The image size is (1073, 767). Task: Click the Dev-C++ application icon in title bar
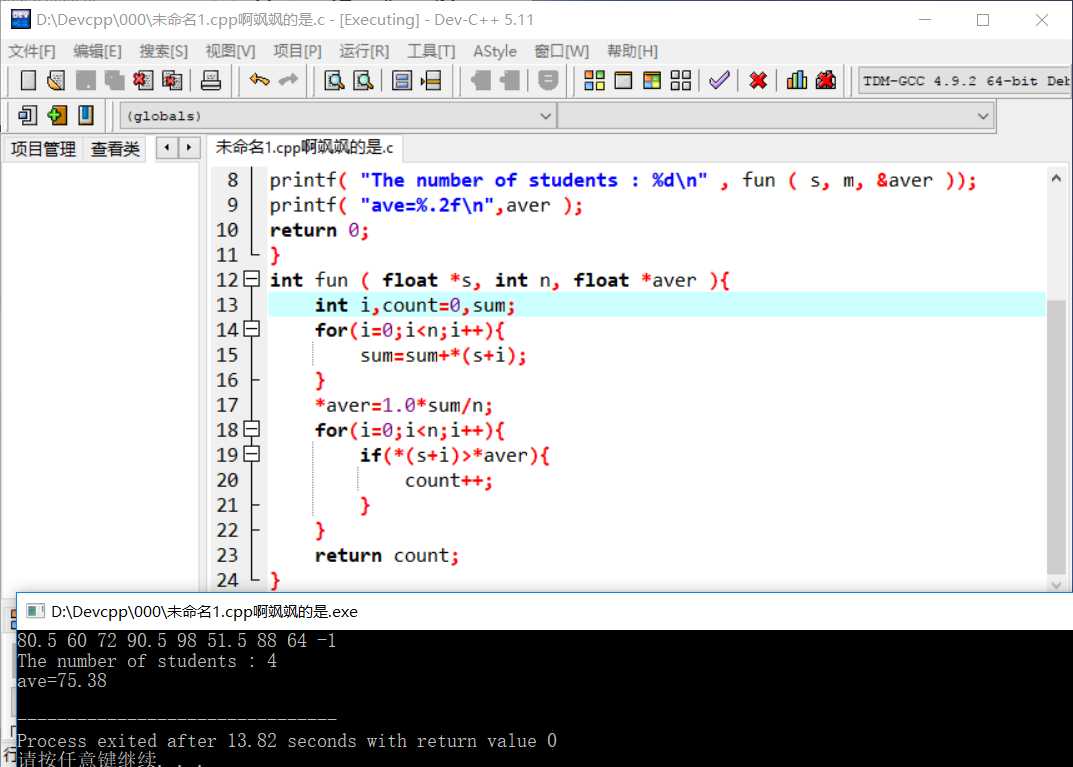tap(21, 19)
